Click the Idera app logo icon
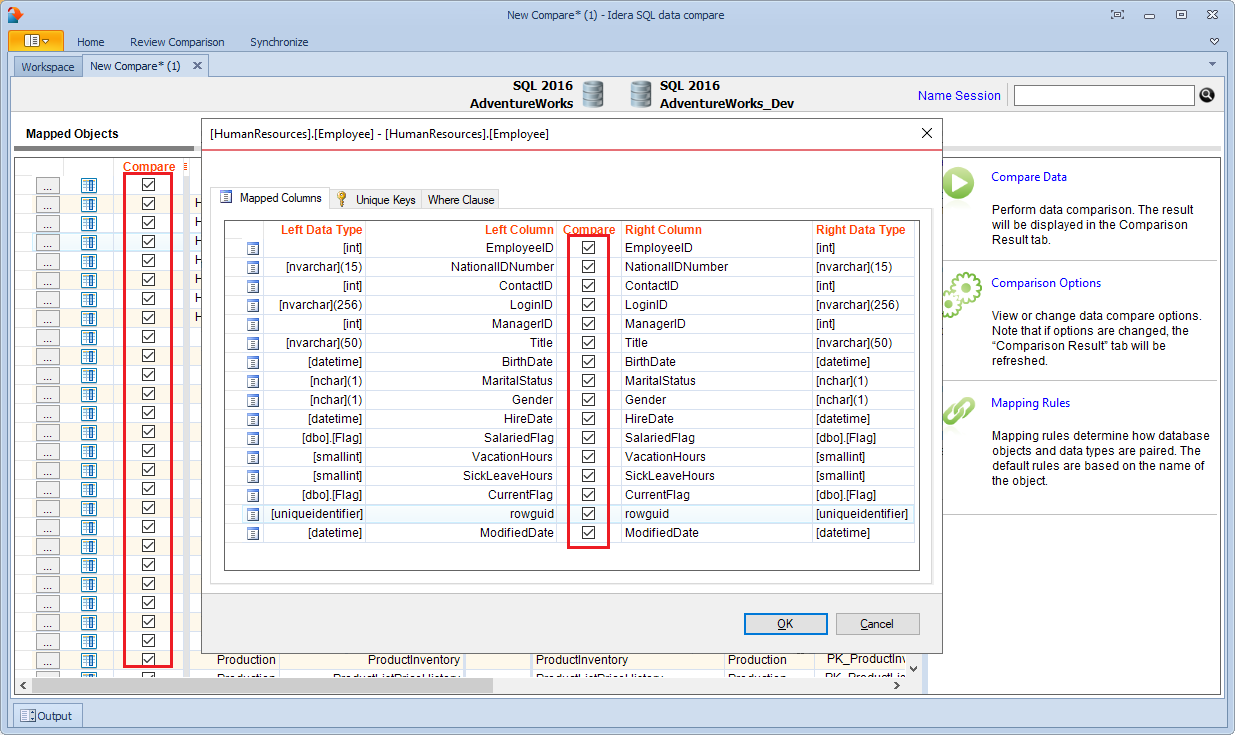Screen dimensions: 1235x735 tap(15, 14)
